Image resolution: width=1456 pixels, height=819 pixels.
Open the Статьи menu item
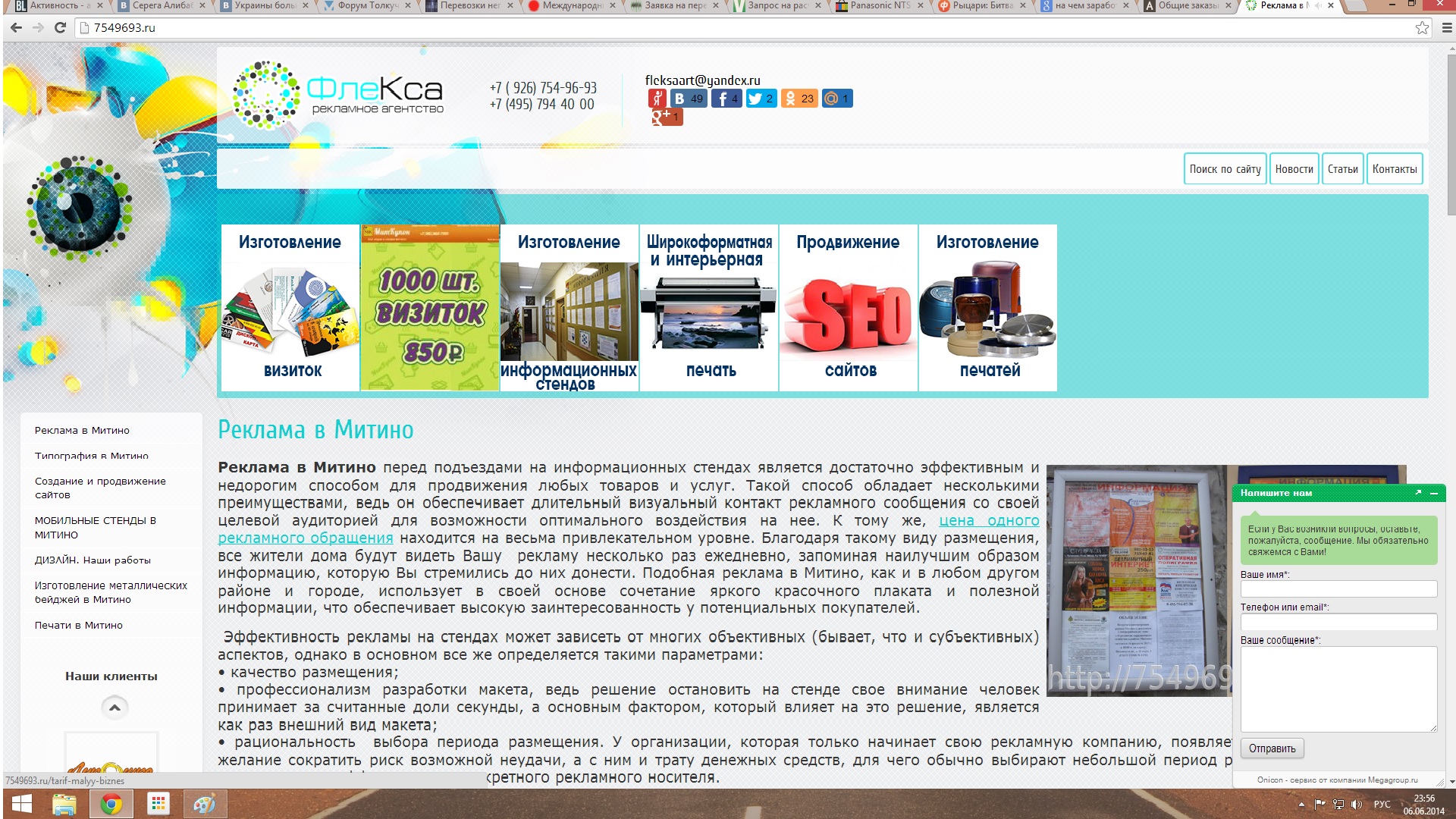pos(1342,169)
